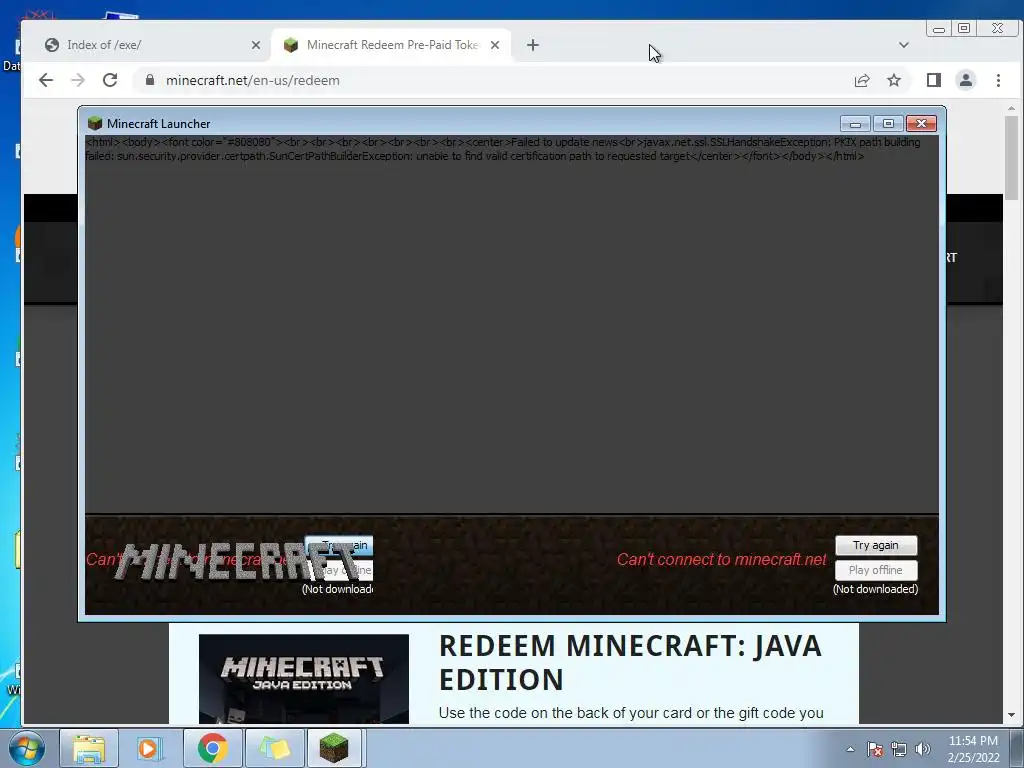
Task: Close the Minecraft Redeem Pre-Paid Token tab
Action: [x=495, y=45]
